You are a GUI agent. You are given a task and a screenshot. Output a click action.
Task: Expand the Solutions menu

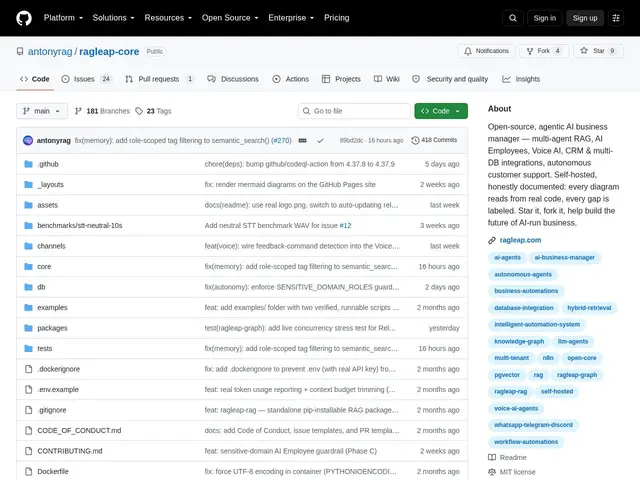tap(113, 18)
